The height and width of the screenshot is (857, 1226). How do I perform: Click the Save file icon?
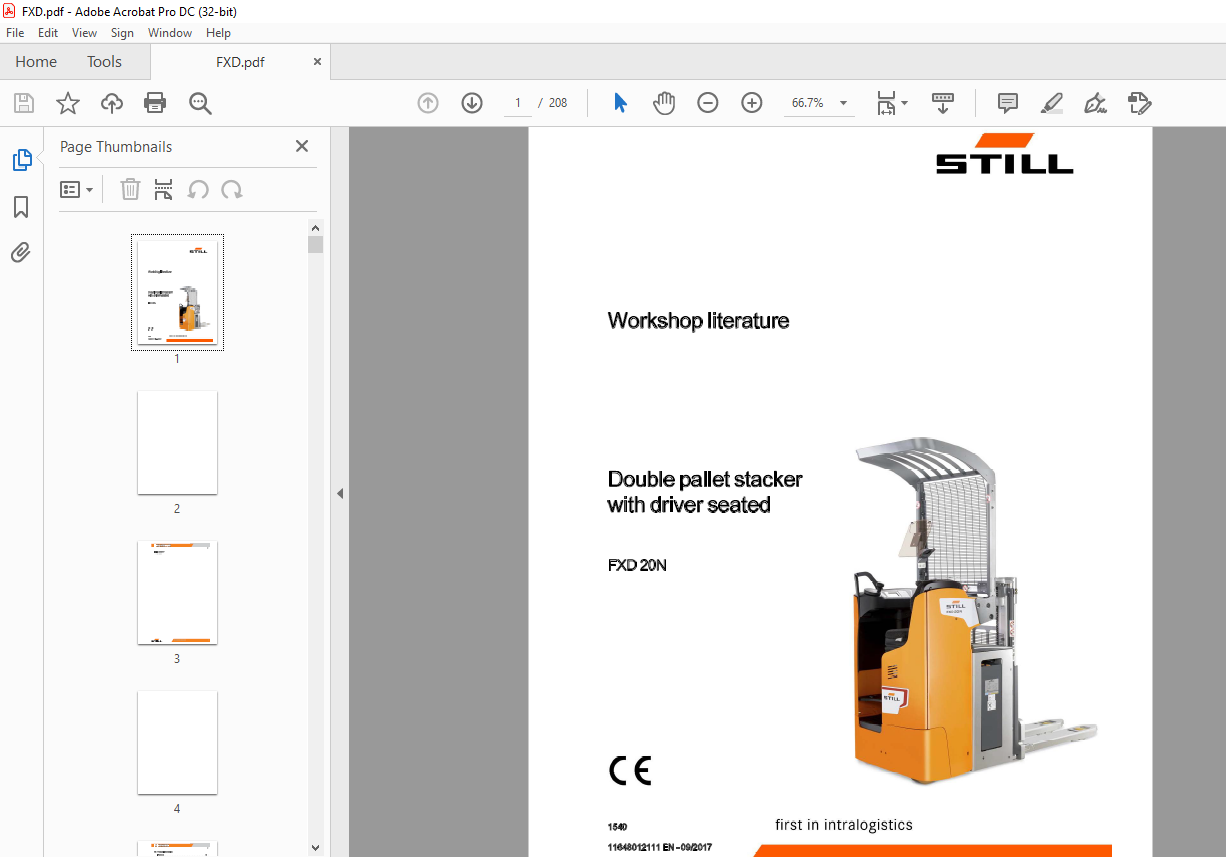(x=24, y=103)
